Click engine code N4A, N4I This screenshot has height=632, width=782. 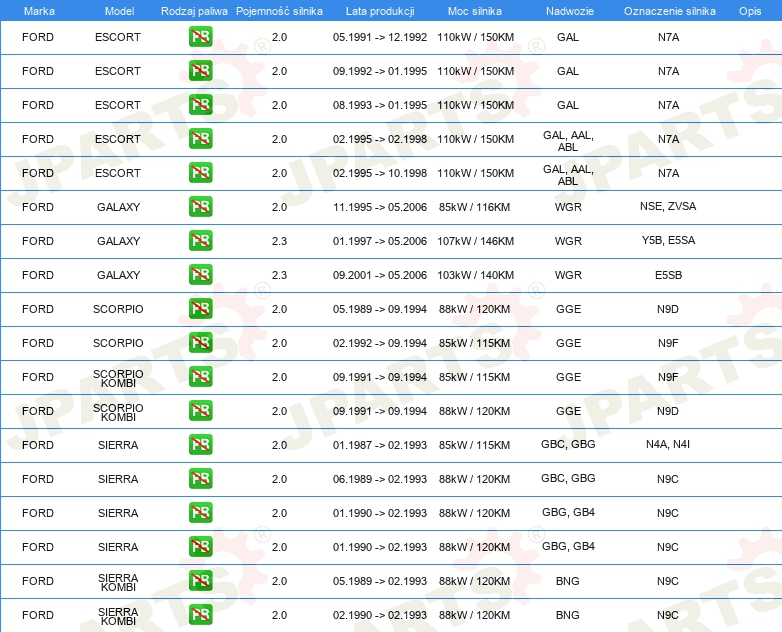point(668,444)
